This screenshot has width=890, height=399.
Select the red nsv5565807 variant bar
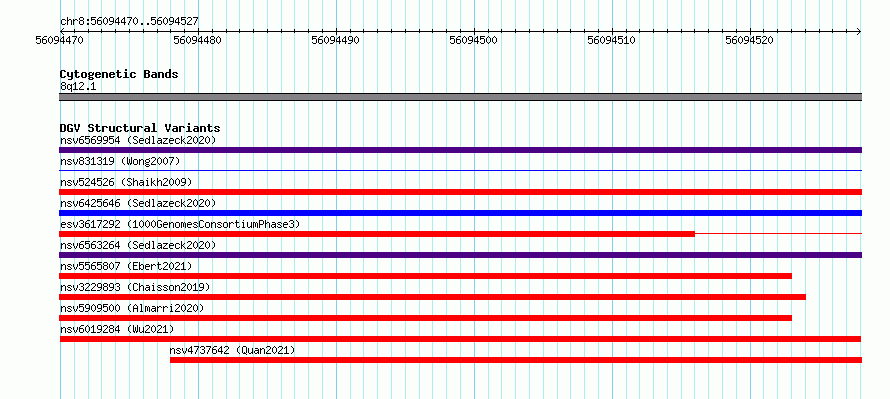pyautogui.click(x=426, y=276)
